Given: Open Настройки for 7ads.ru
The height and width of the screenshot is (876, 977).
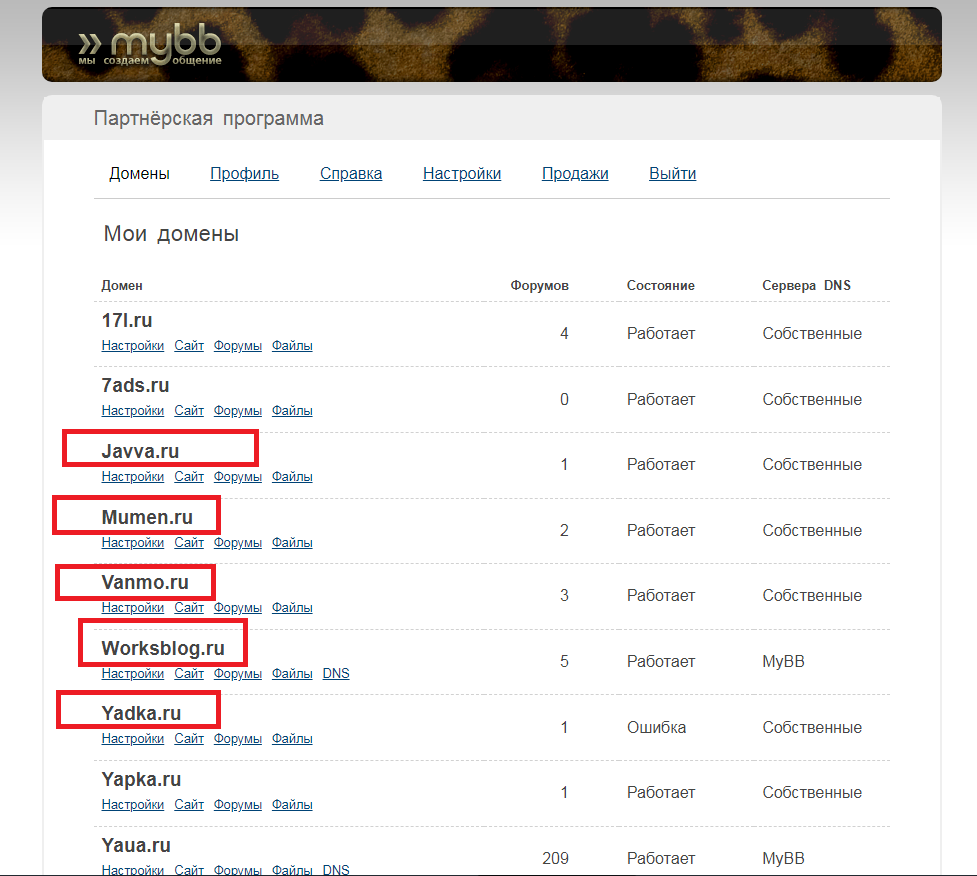Looking at the screenshot, I should [133, 411].
